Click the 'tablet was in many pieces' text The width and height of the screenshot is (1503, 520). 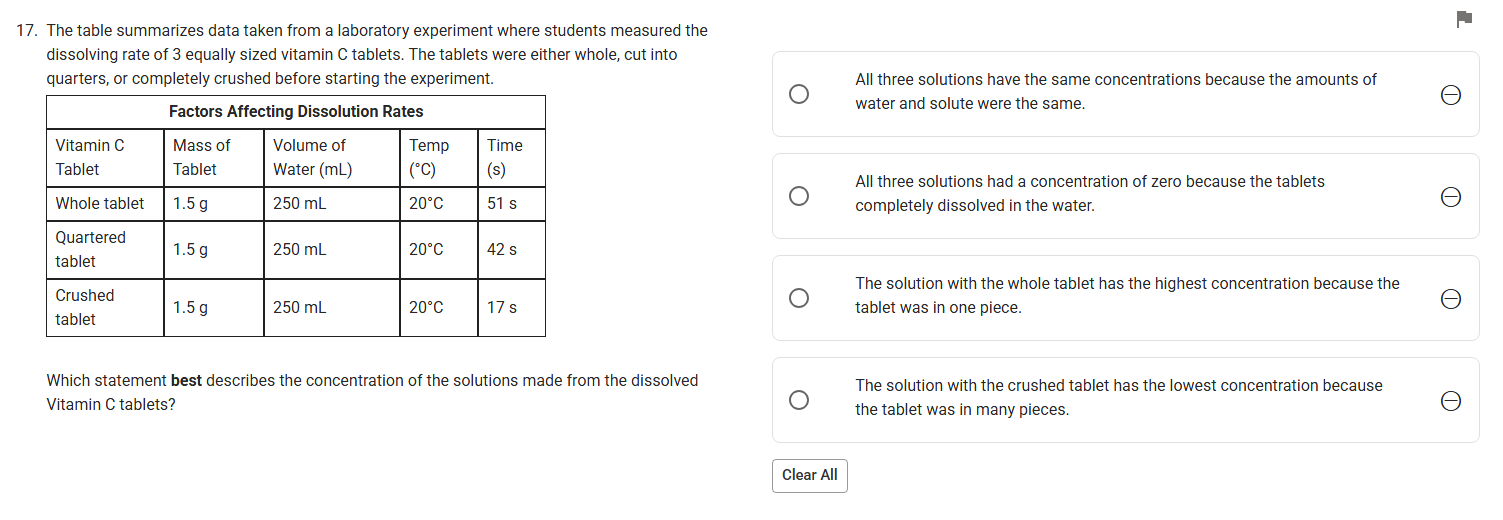click(x=1118, y=397)
